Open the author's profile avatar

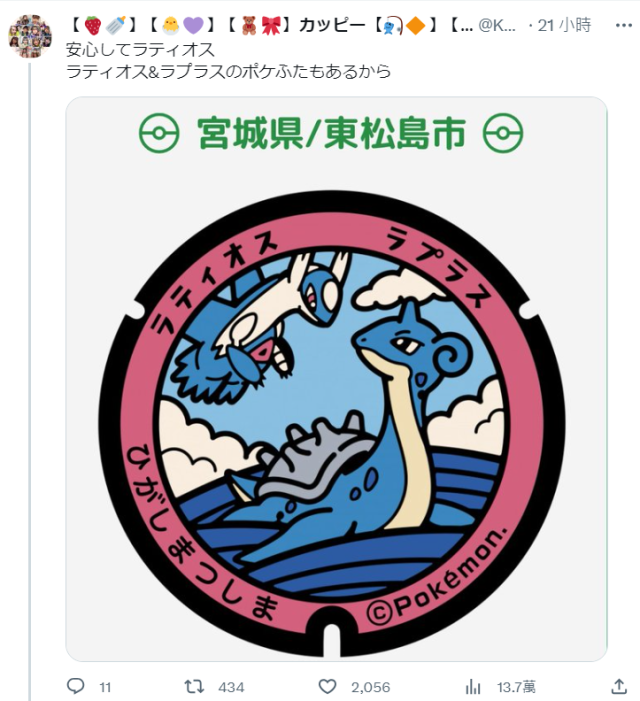coord(30,36)
